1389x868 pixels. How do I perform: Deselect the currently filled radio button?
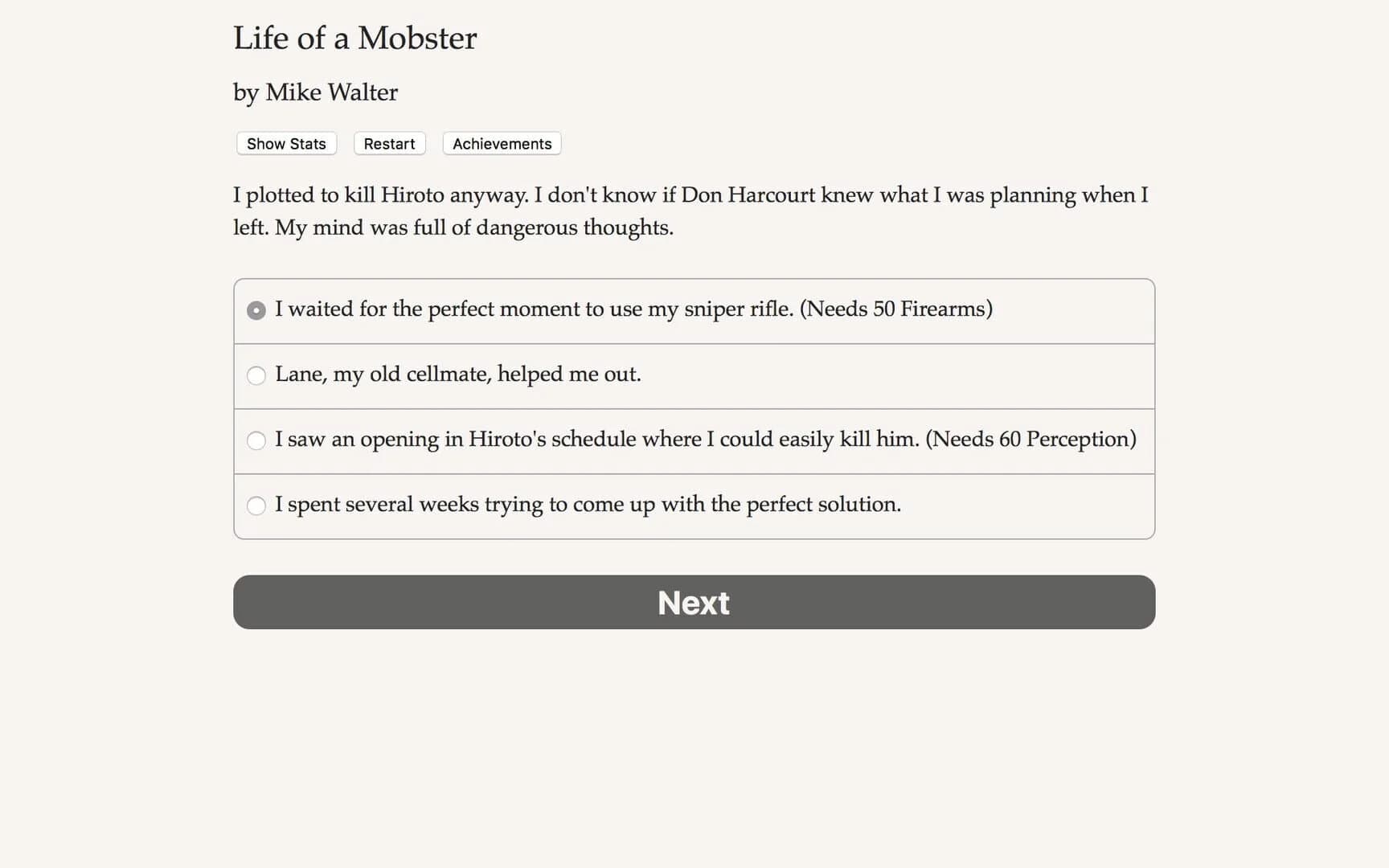pos(256,309)
